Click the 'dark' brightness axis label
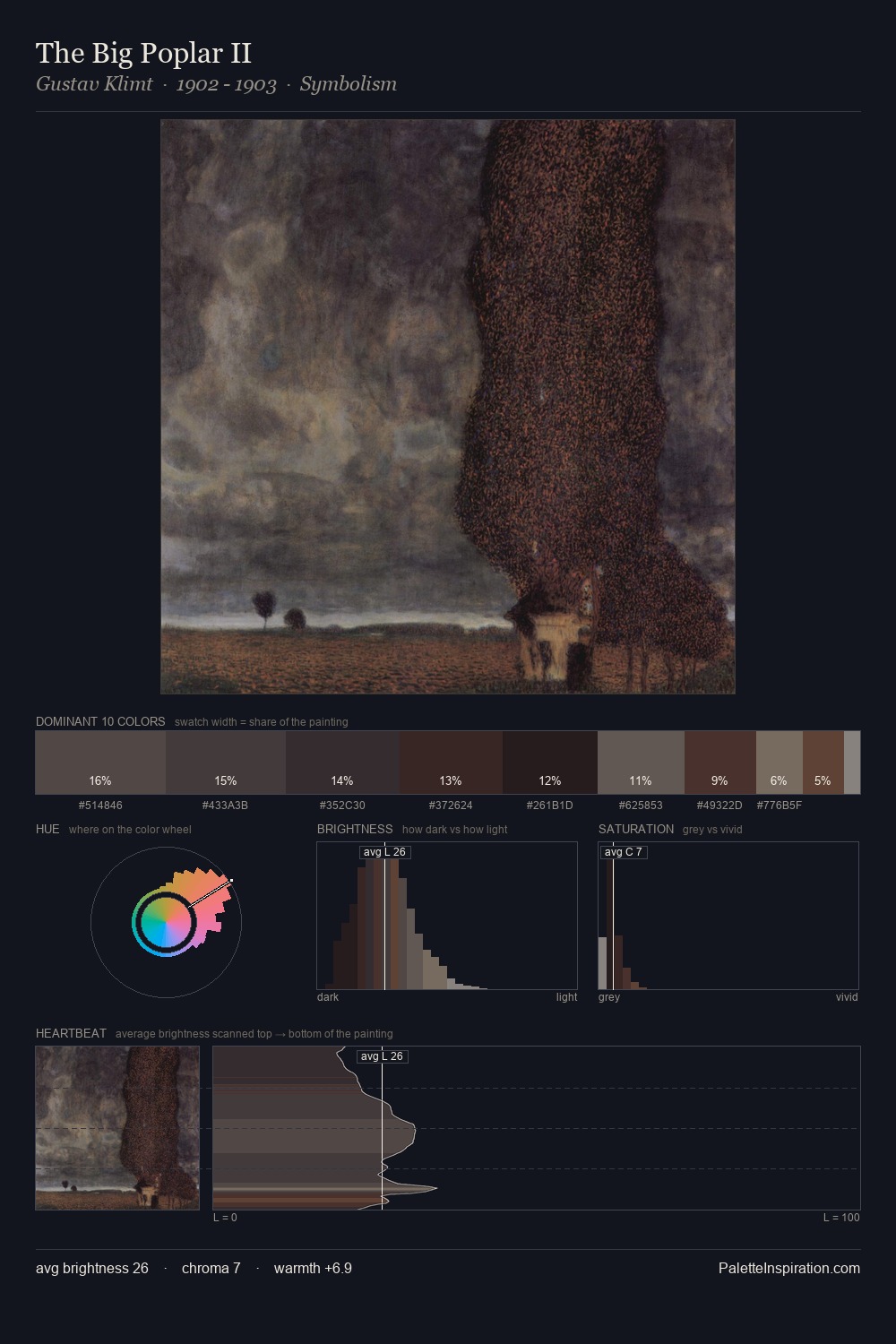 tap(328, 997)
